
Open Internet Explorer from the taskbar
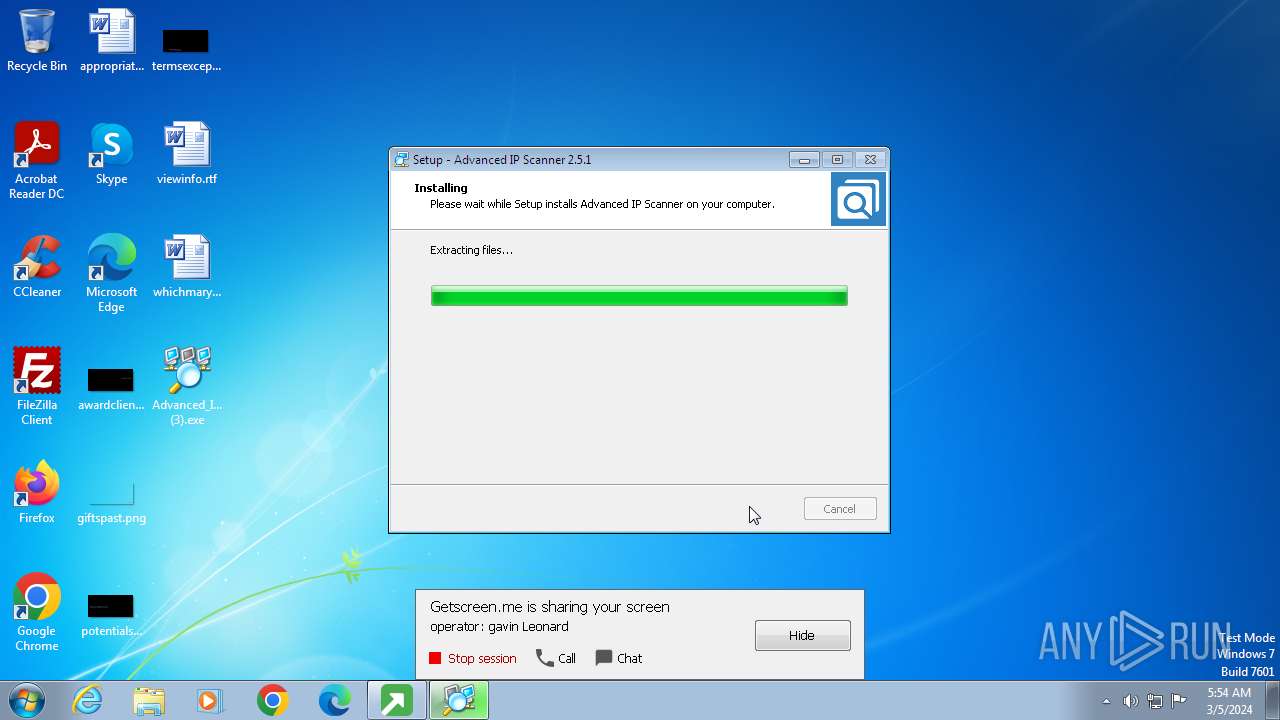click(87, 700)
